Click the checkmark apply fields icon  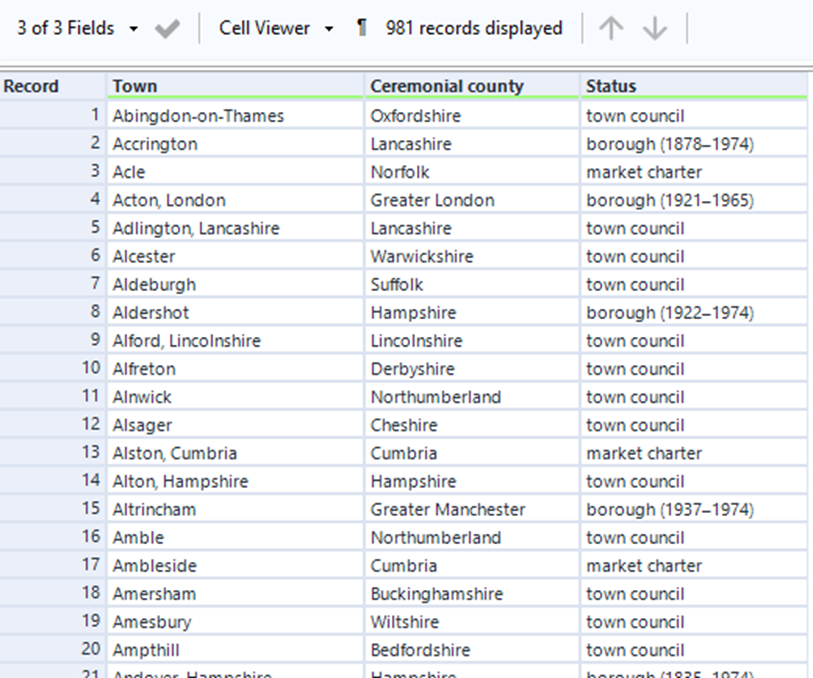coord(168,29)
